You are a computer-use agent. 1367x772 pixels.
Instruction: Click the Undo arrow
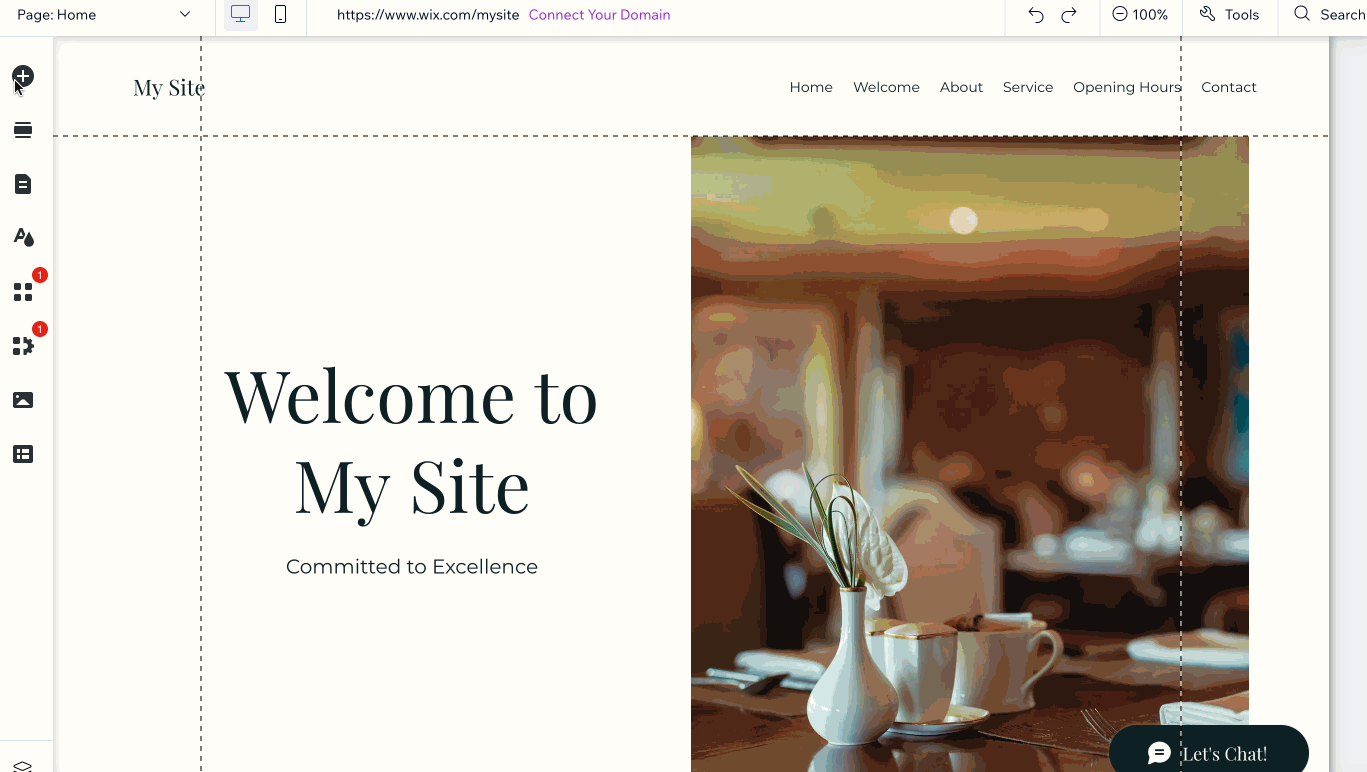(x=1036, y=15)
